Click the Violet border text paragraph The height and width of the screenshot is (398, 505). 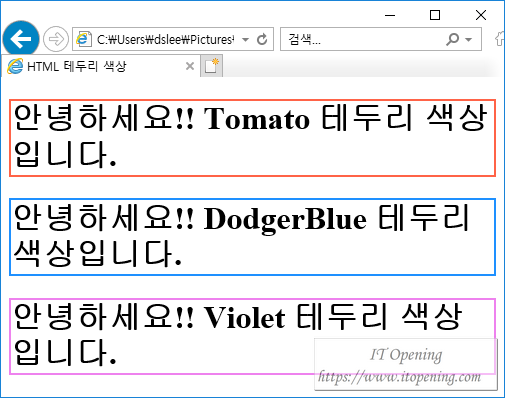[x=252, y=336]
